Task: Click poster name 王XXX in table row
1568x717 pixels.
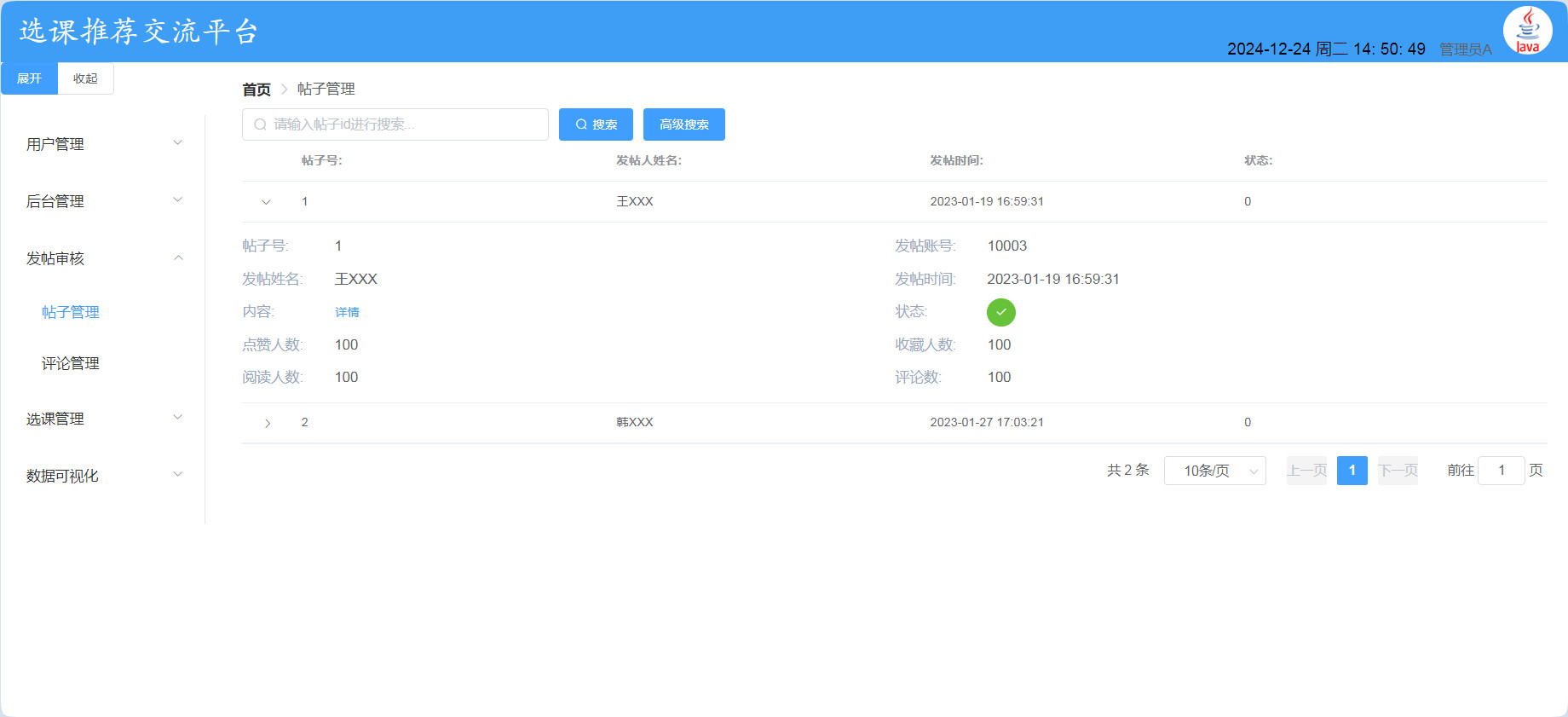Action: pyautogui.click(x=635, y=202)
